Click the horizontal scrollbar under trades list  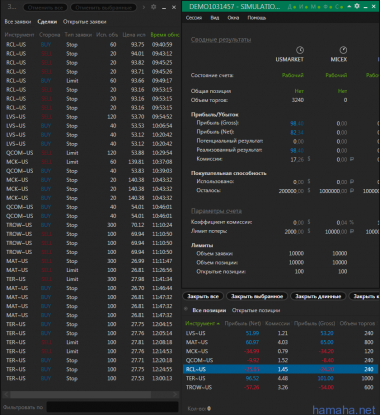click(x=90, y=394)
